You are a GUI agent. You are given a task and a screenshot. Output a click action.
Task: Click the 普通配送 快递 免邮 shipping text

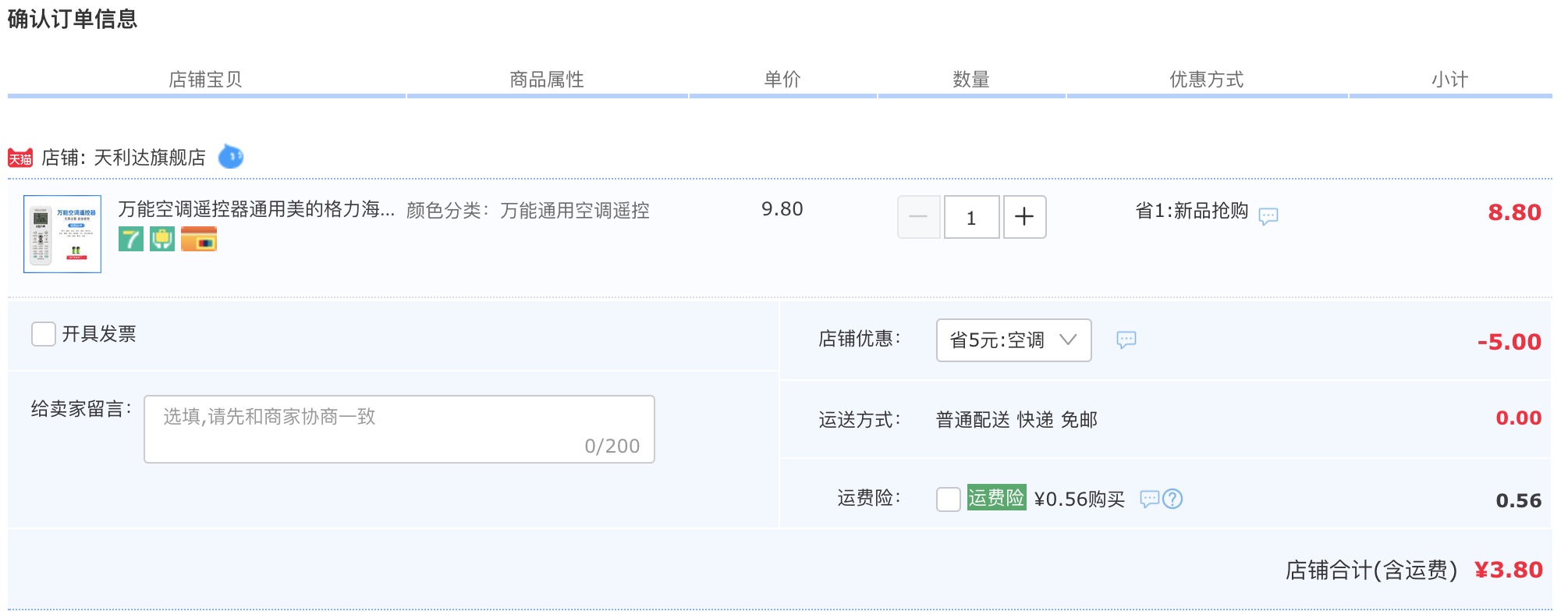[1016, 420]
